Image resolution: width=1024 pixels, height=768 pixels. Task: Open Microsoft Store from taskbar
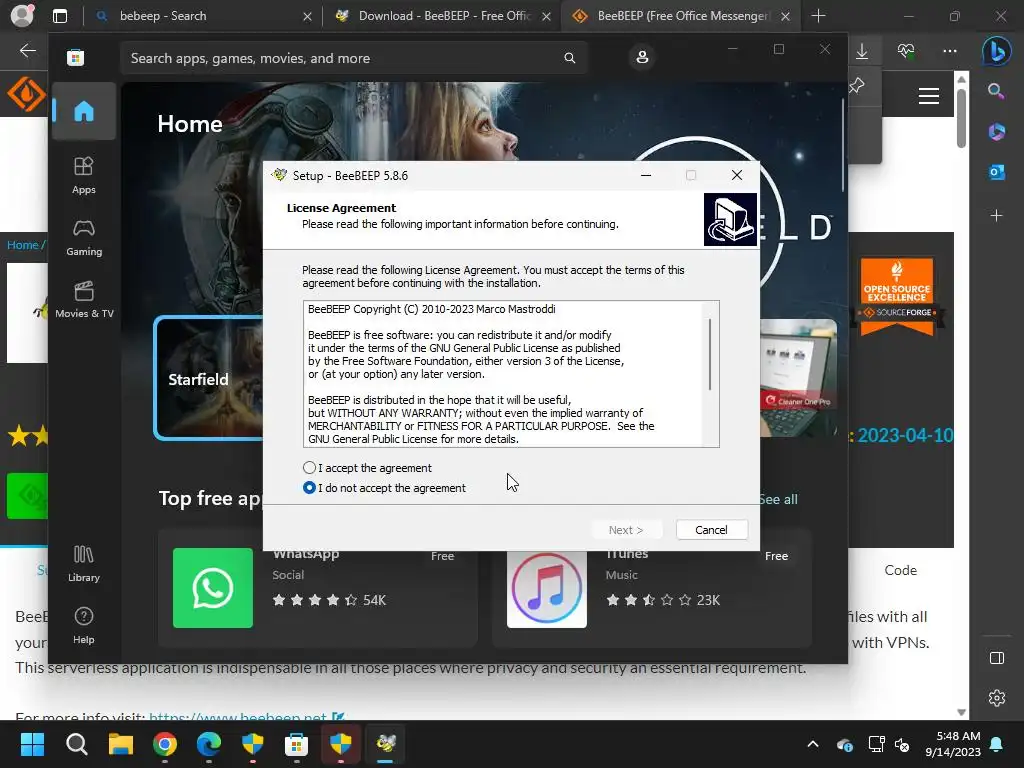click(x=296, y=744)
